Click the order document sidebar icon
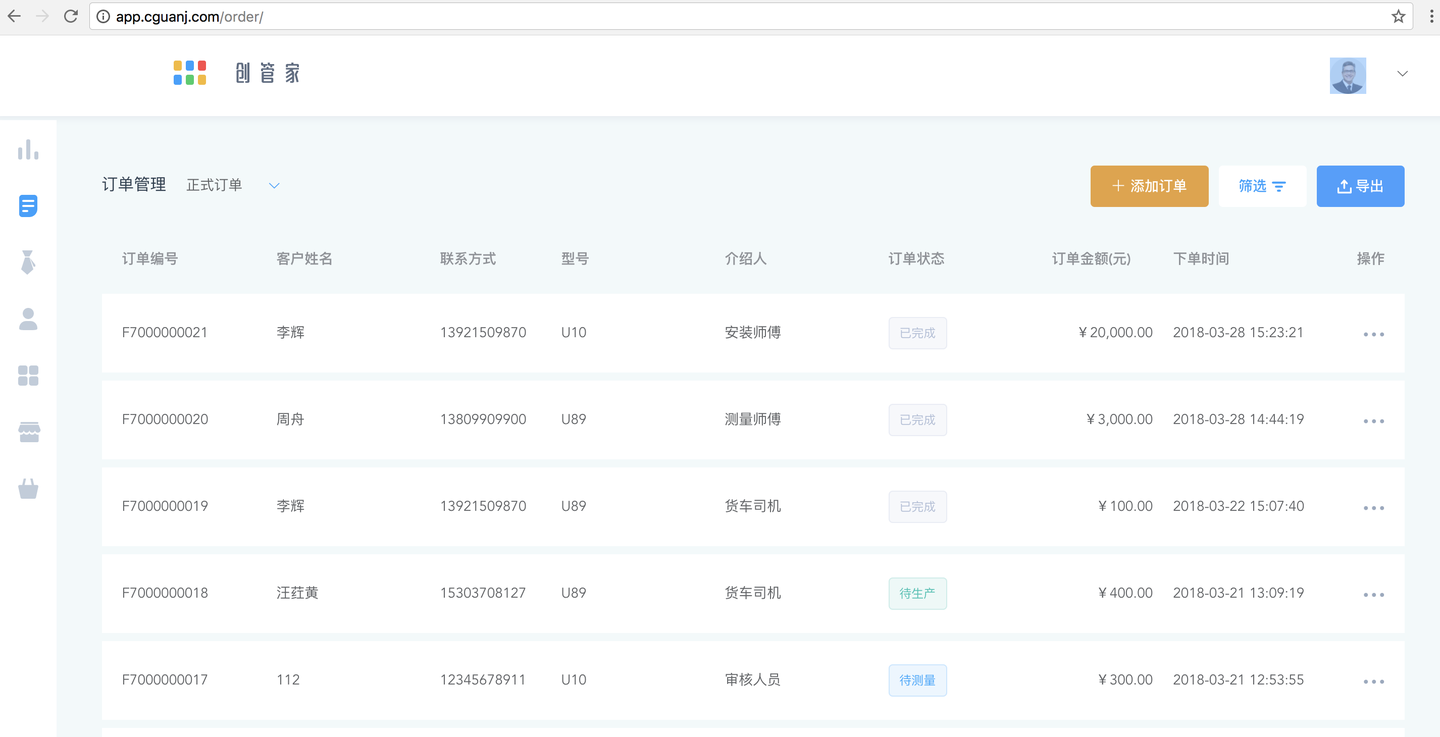 point(28,206)
